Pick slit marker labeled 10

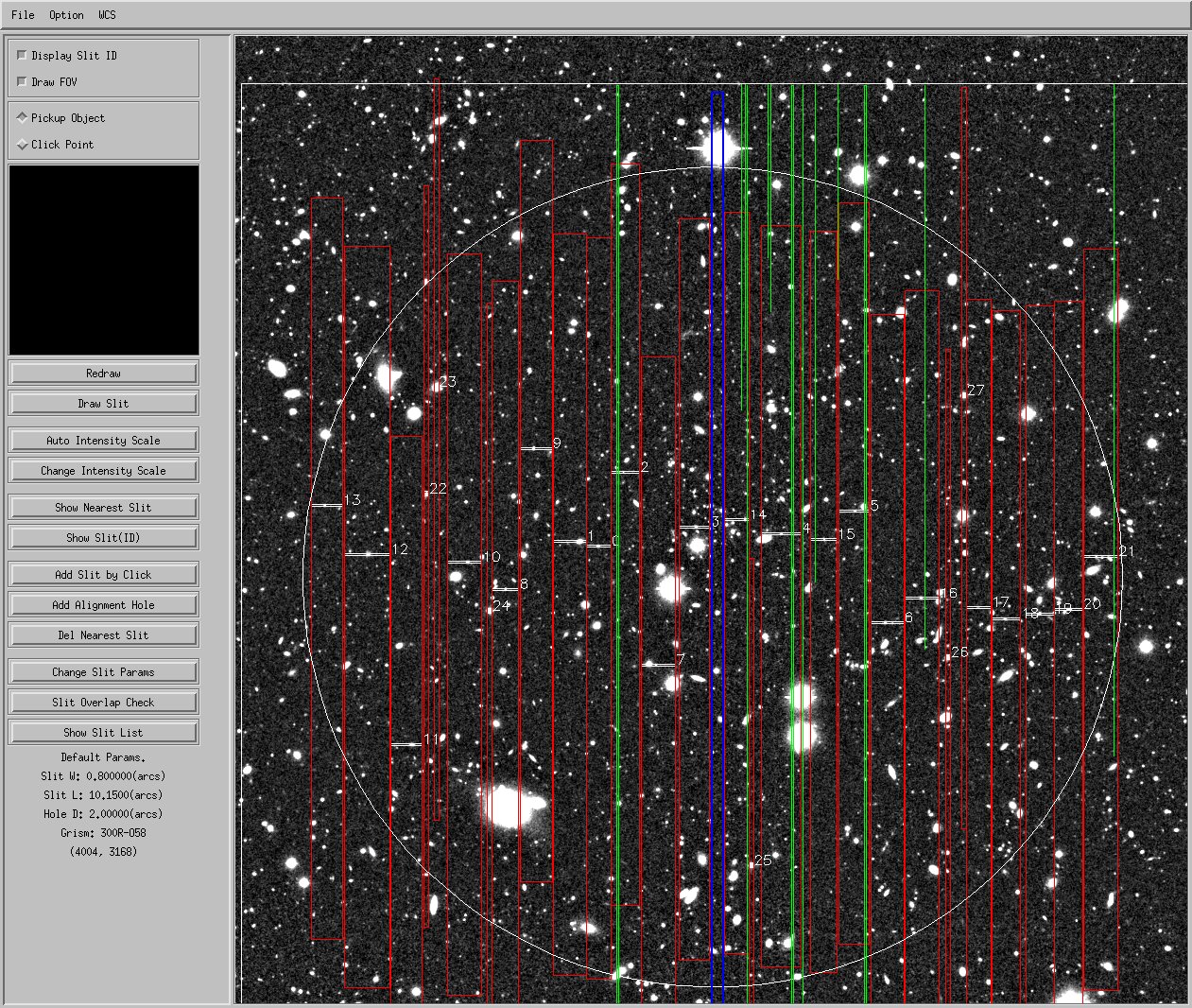pos(464,563)
